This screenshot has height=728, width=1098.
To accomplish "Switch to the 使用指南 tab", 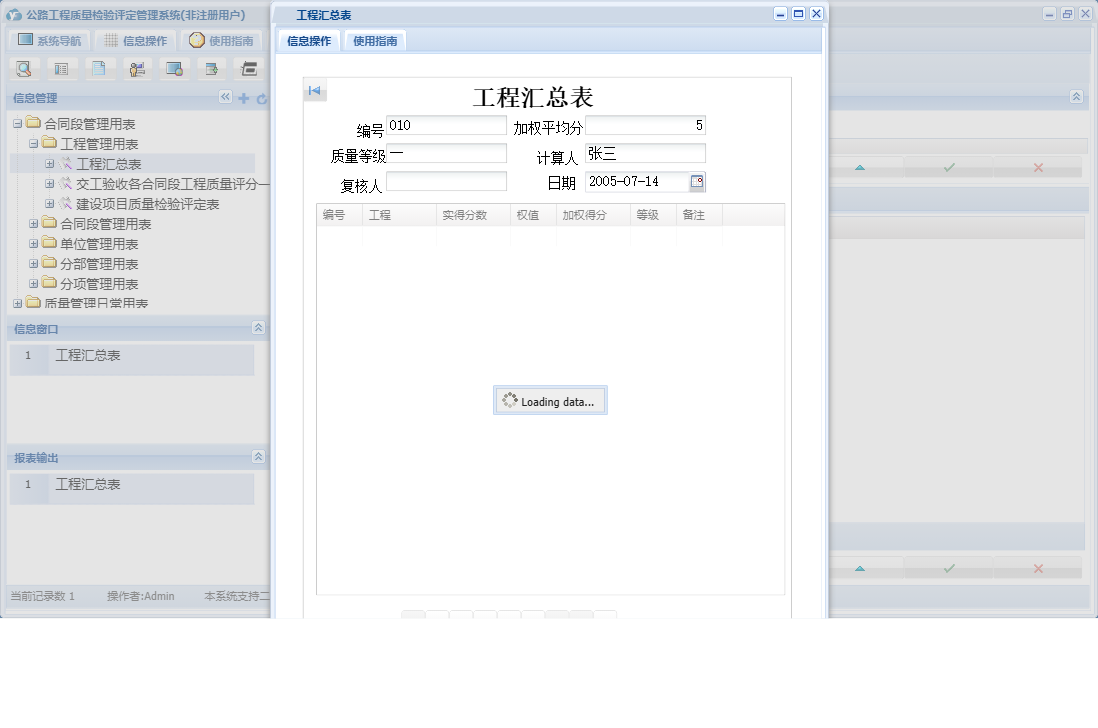I will (x=373, y=41).
